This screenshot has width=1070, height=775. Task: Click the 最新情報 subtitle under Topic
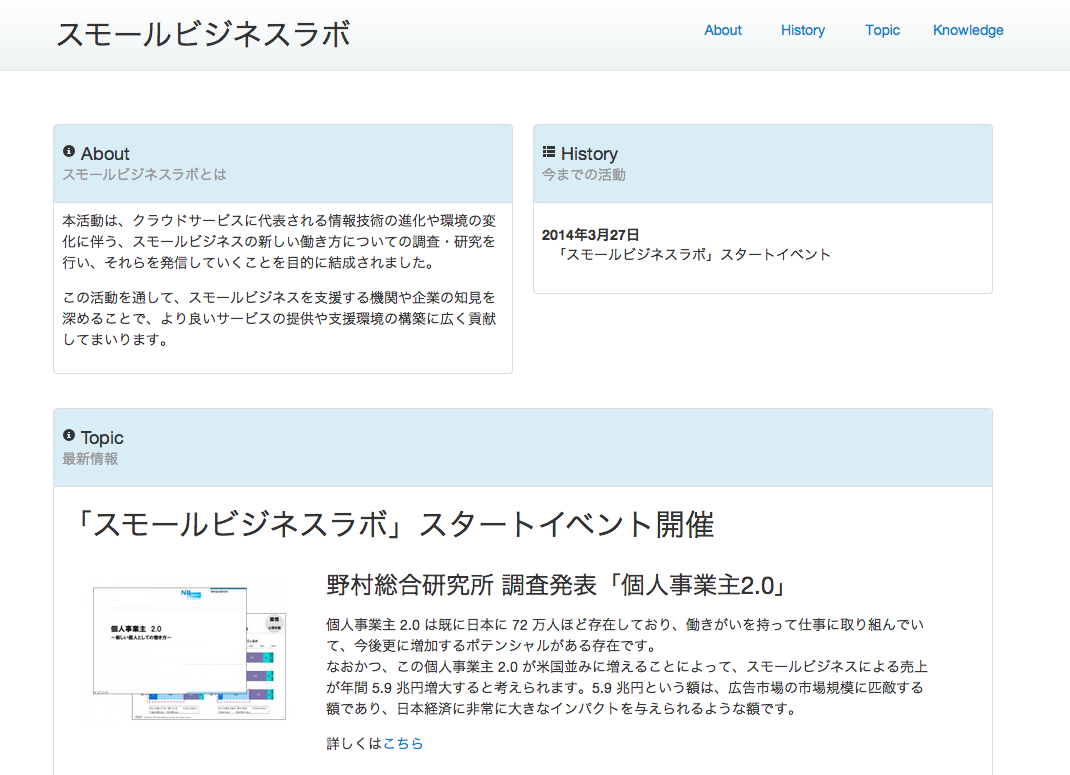[x=90, y=459]
